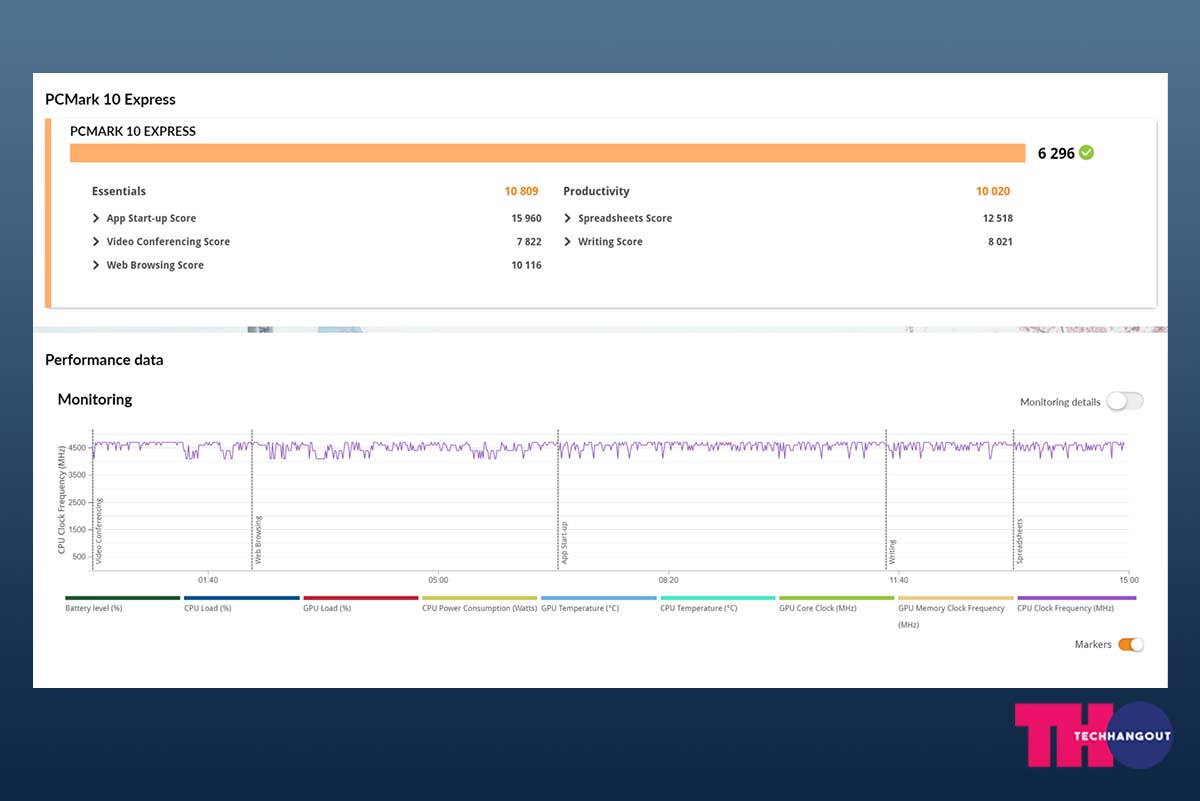Click the Monitoring heading
The width and height of the screenshot is (1200, 801).
coord(95,399)
